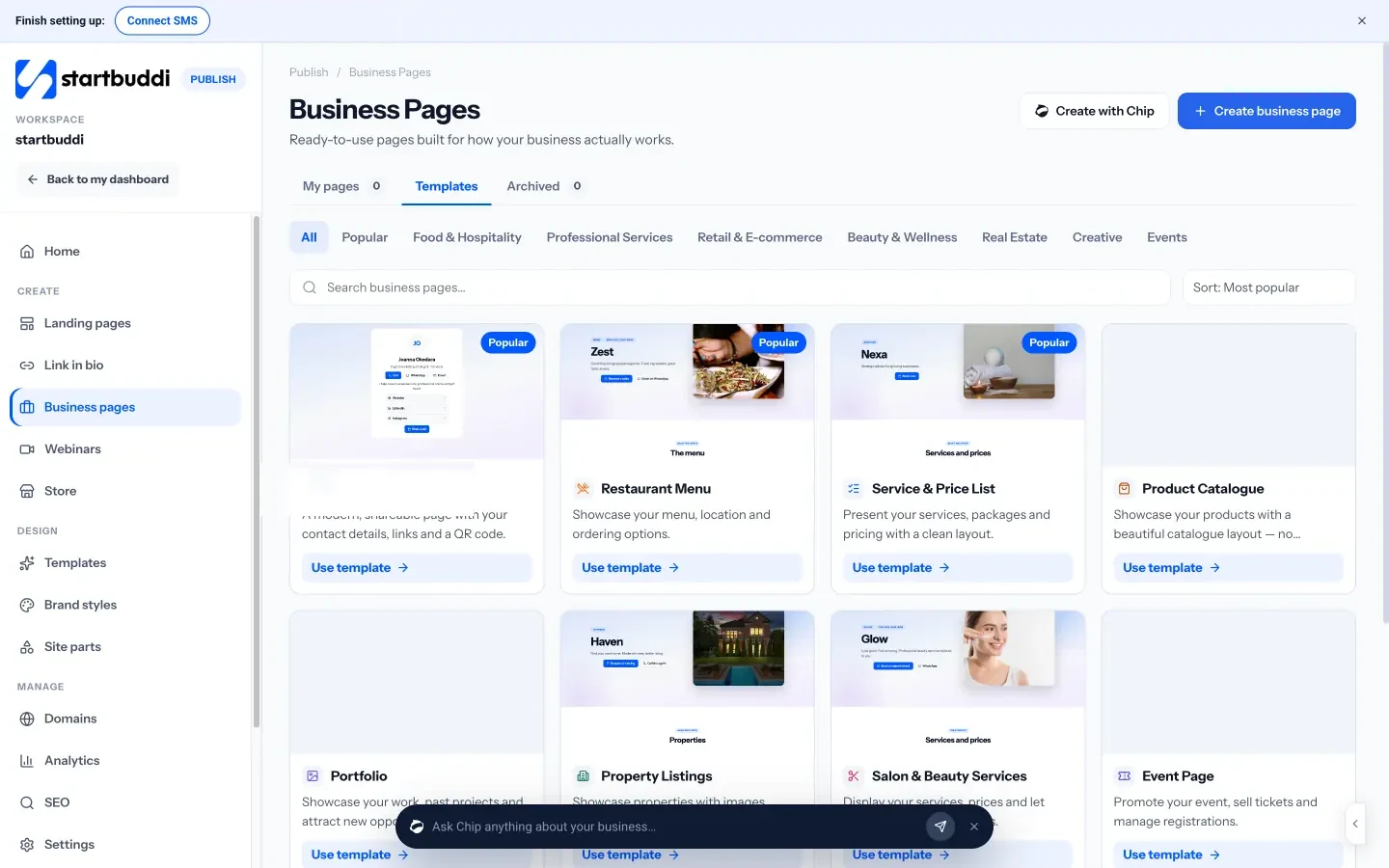Click the Templates sparkle icon in sidebar
This screenshot has width=1389, height=868.
tap(27, 563)
